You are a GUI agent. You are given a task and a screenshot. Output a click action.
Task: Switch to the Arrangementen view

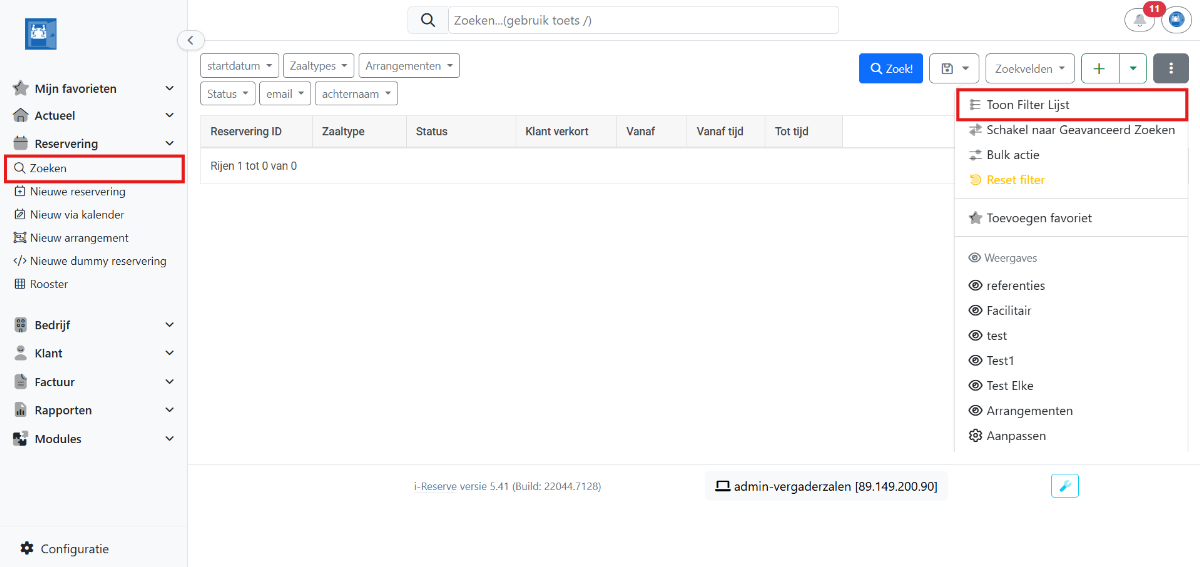point(1029,411)
